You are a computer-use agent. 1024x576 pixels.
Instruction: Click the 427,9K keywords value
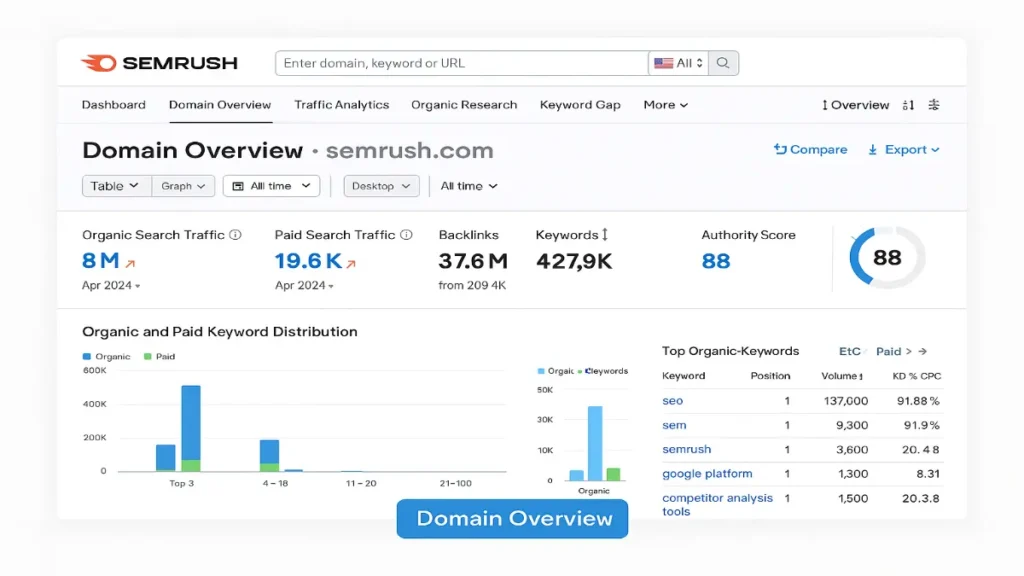point(573,262)
